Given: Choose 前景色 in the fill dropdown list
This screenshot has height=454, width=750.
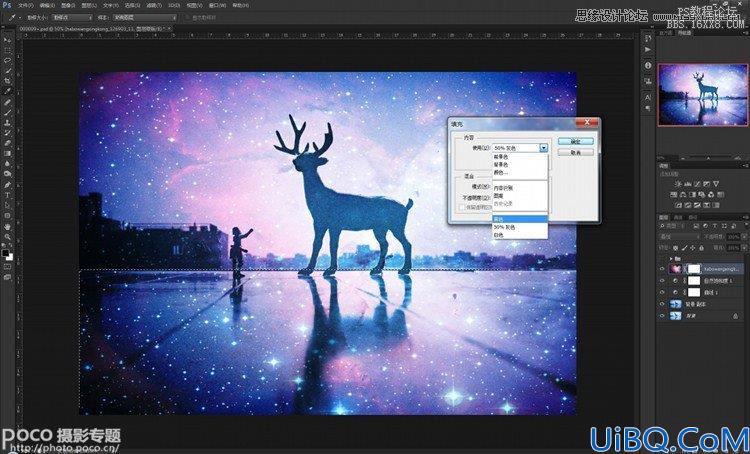Looking at the screenshot, I should [x=519, y=156].
